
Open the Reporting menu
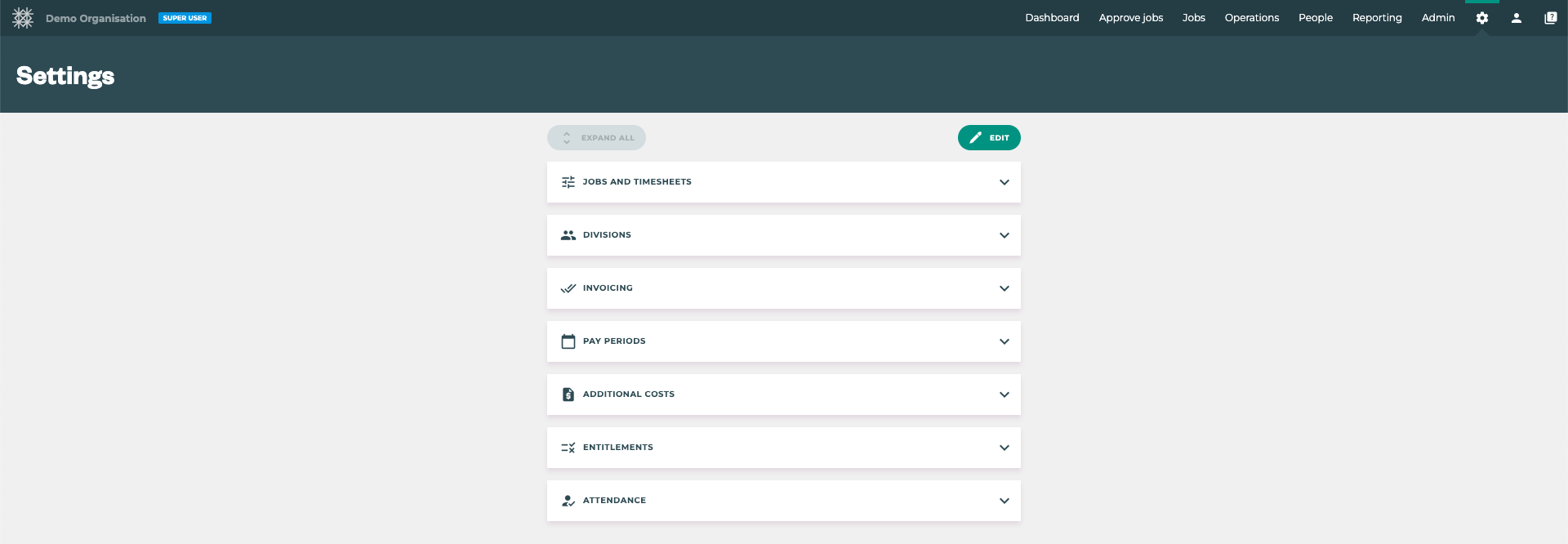coord(1376,18)
